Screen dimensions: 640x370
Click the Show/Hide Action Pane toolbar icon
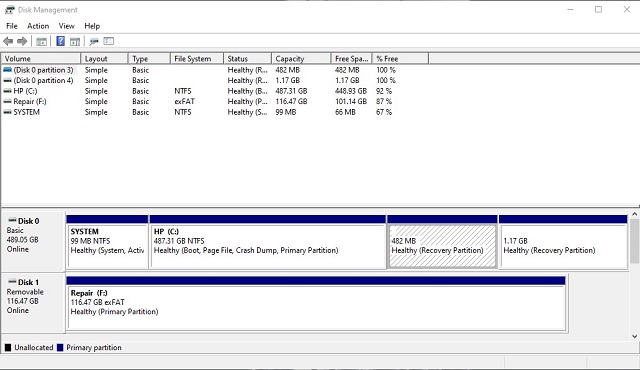pos(75,41)
